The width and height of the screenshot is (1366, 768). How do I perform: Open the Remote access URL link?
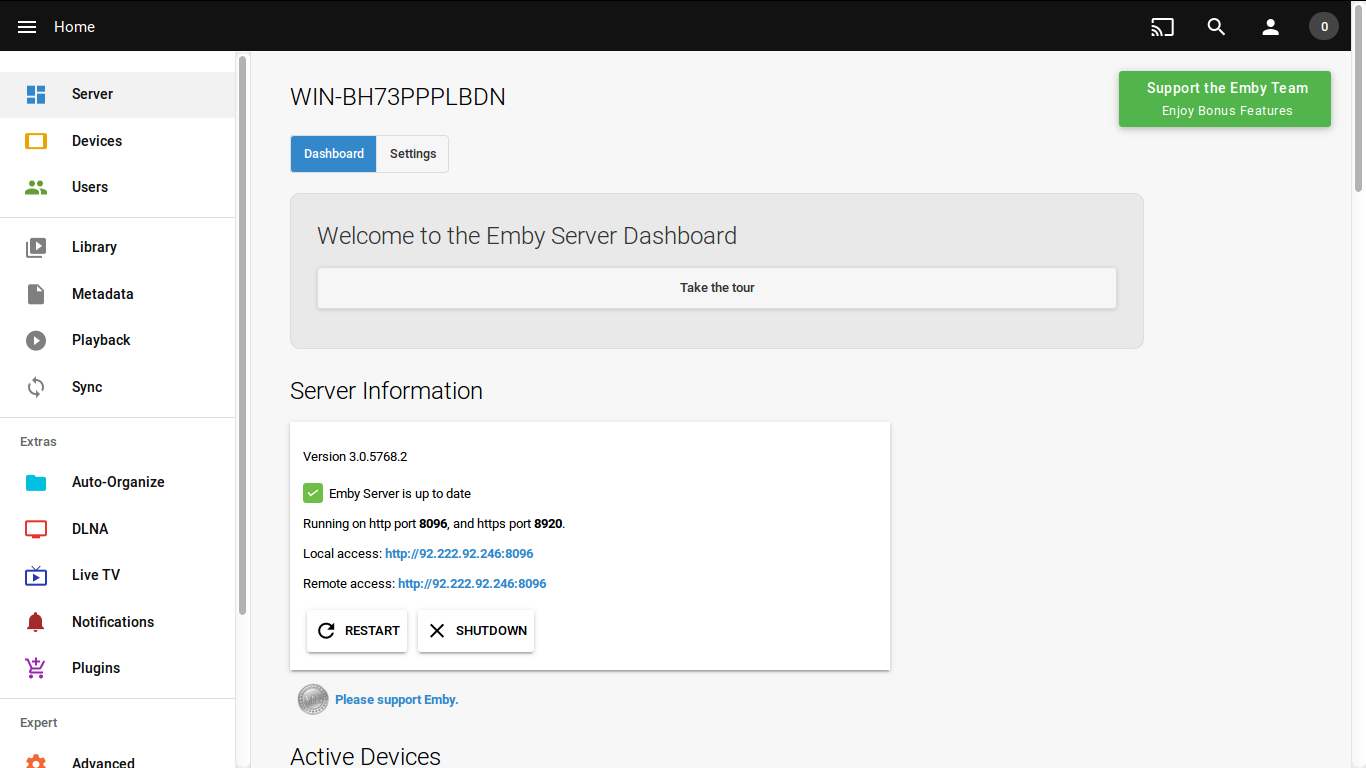[472, 584]
